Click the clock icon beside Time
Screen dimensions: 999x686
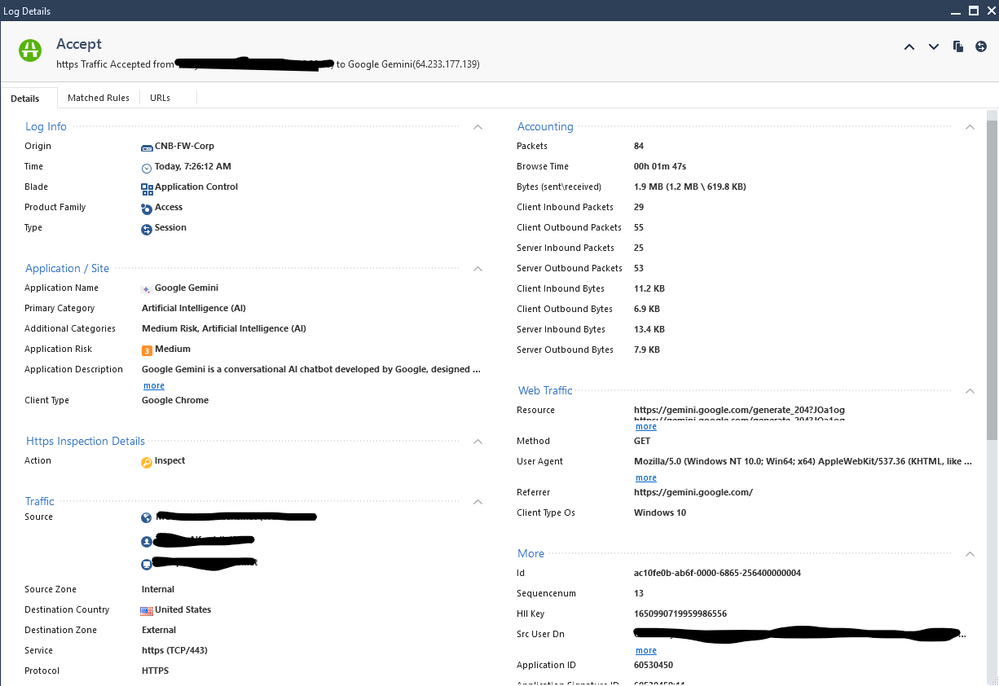(x=147, y=168)
